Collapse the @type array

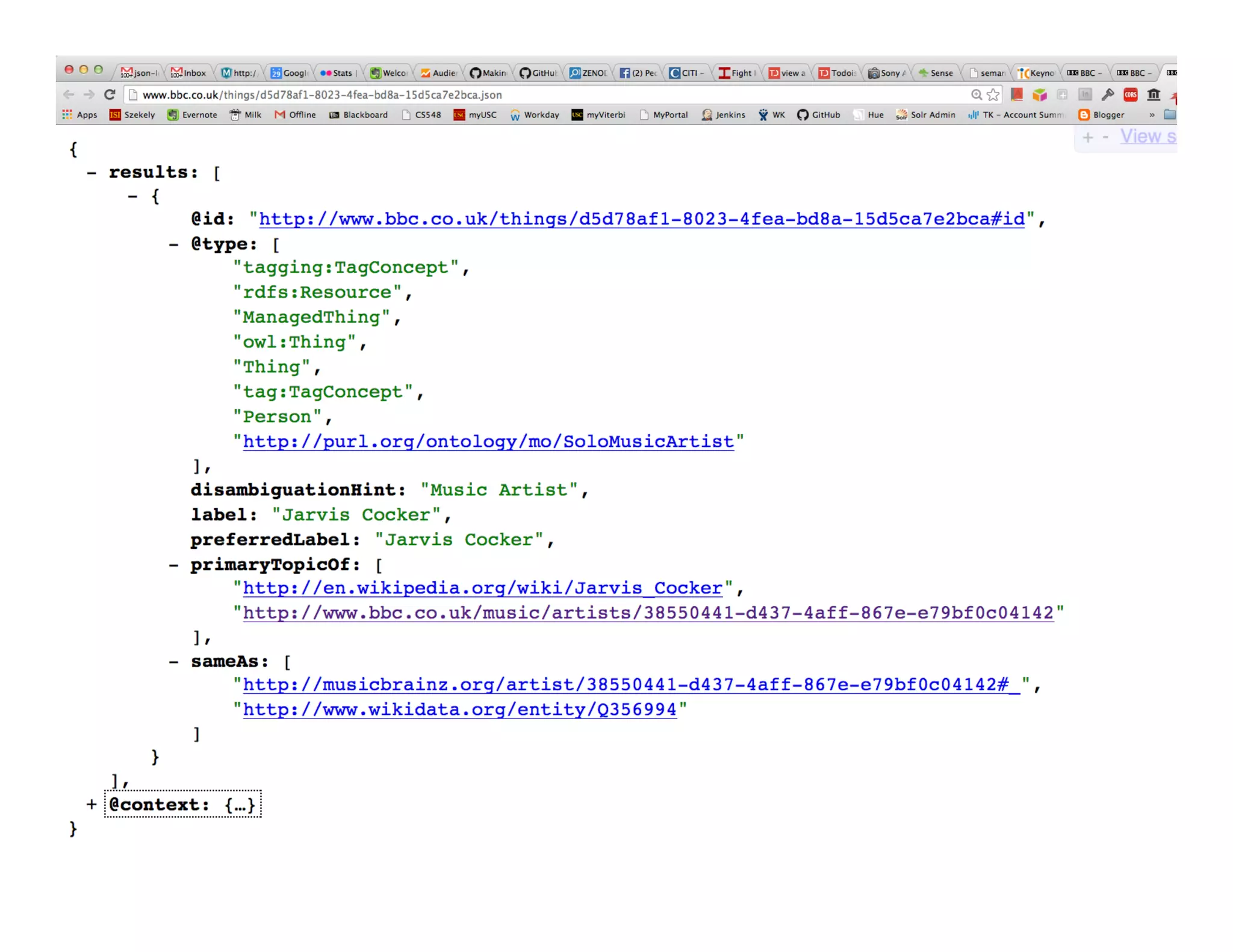(174, 244)
